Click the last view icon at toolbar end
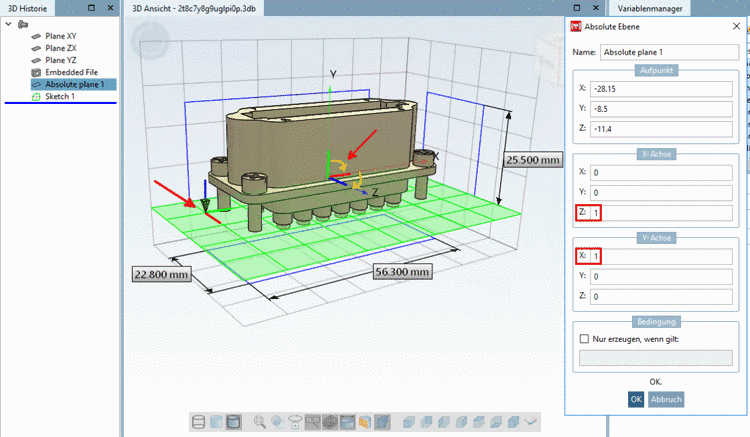This screenshot has width=750, height=437. pos(531,422)
